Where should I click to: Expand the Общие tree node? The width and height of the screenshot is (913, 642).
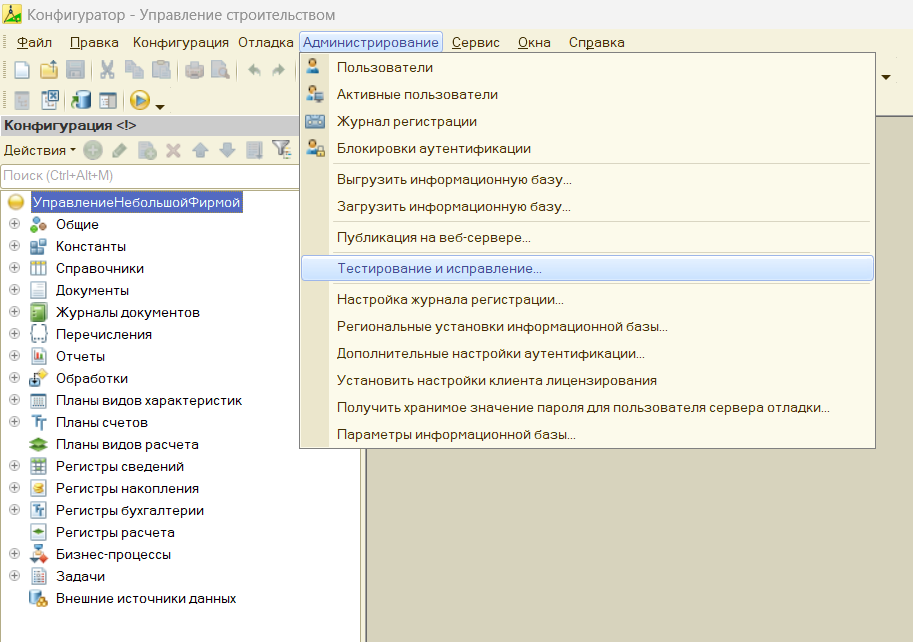click(15, 224)
